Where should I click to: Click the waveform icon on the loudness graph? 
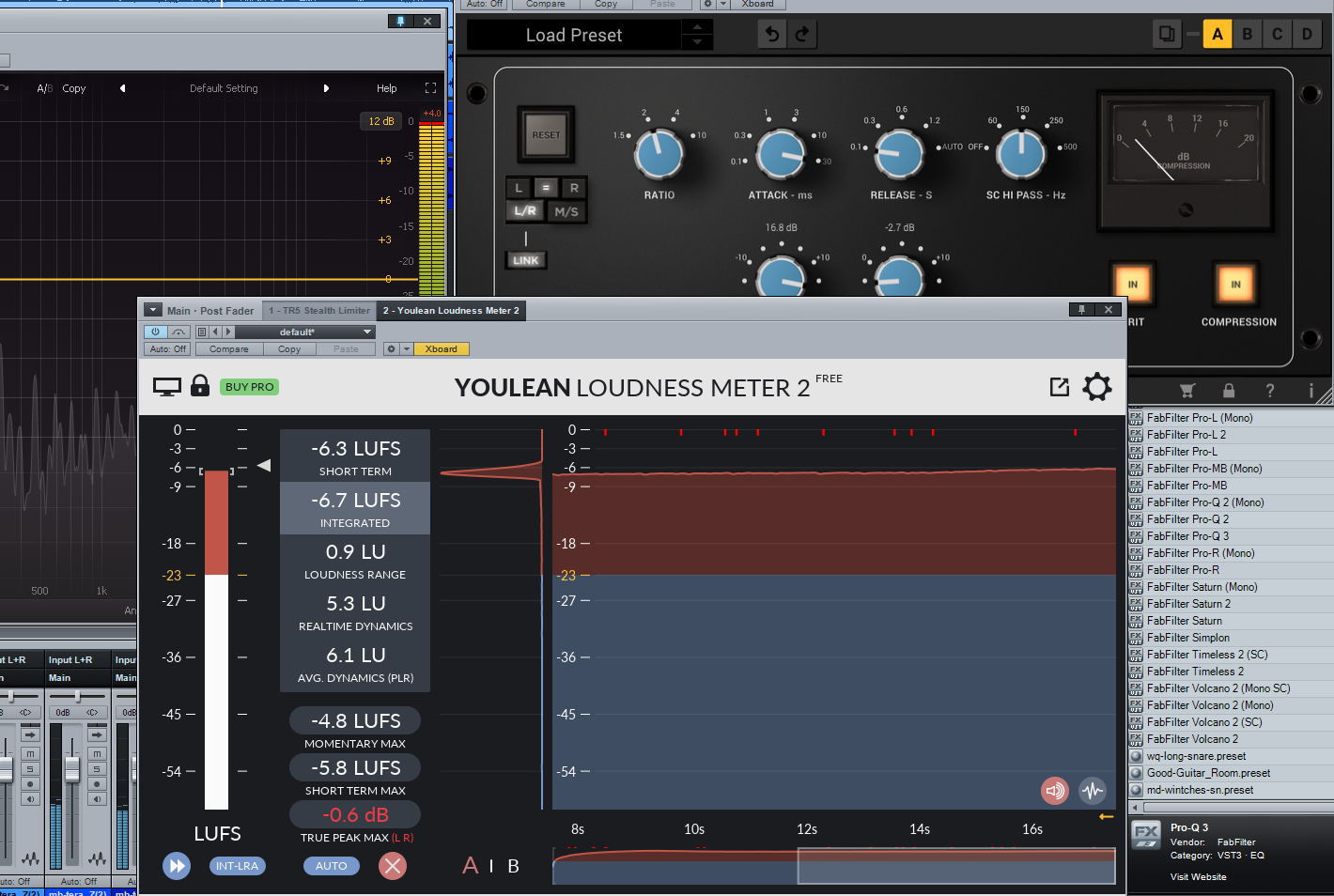(x=1093, y=791)
